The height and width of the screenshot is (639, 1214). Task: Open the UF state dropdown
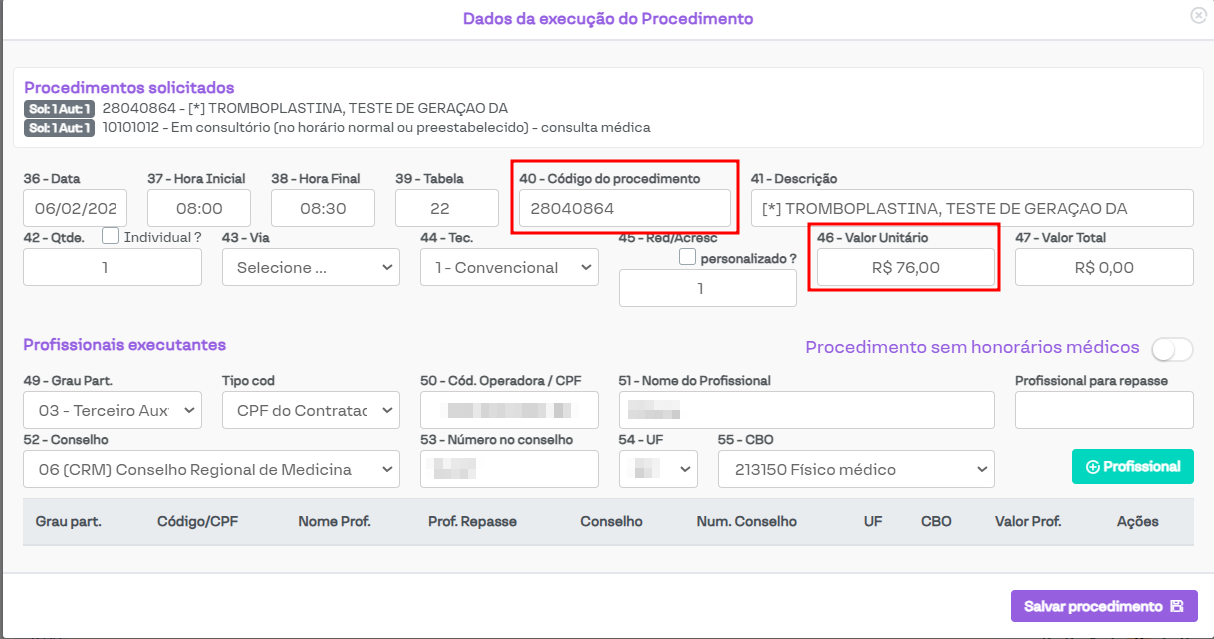click(658, 469)
